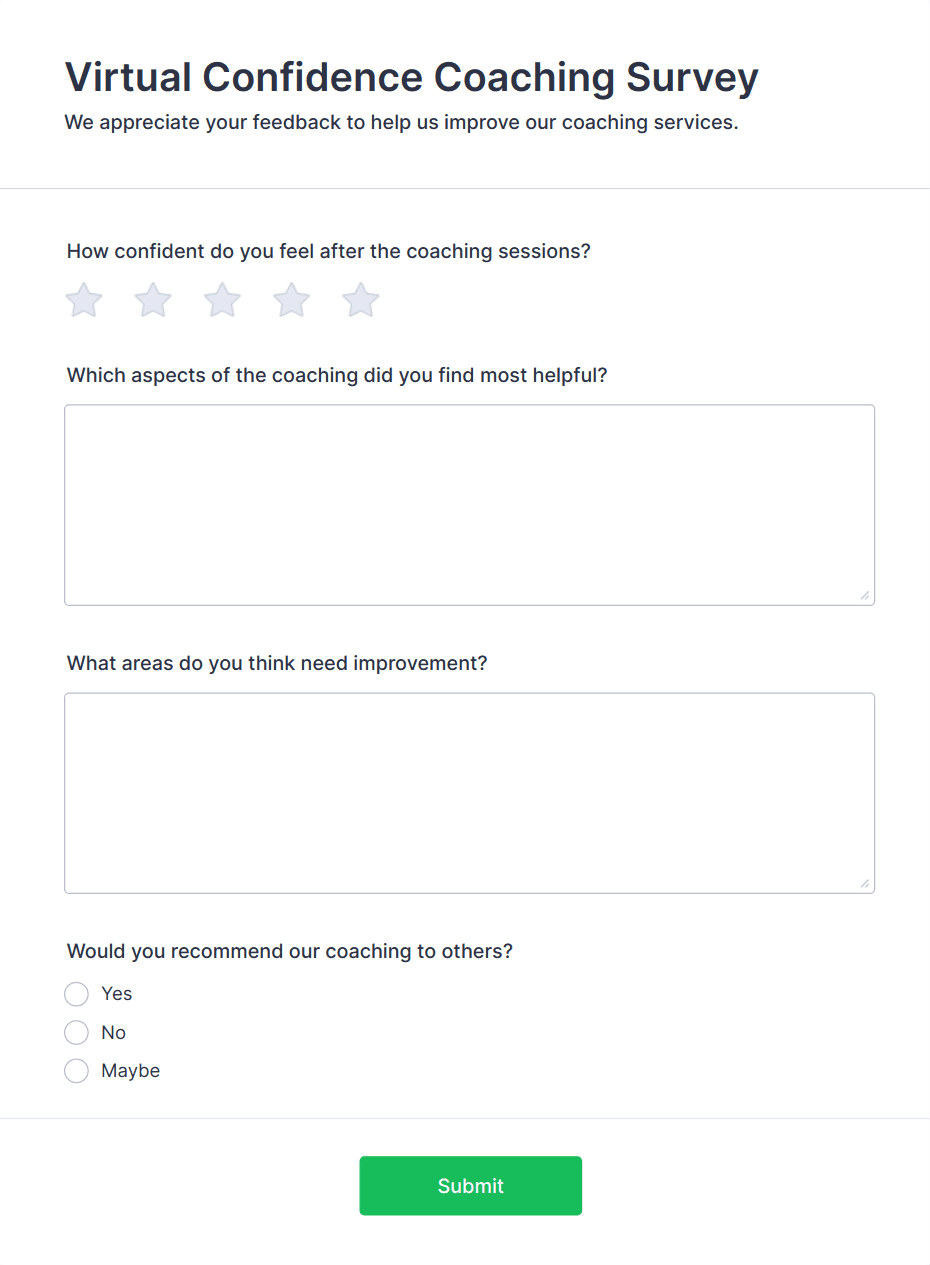Click into the areas needing improvement box
The image size is (930, 1265).
(x=469, y=793)
